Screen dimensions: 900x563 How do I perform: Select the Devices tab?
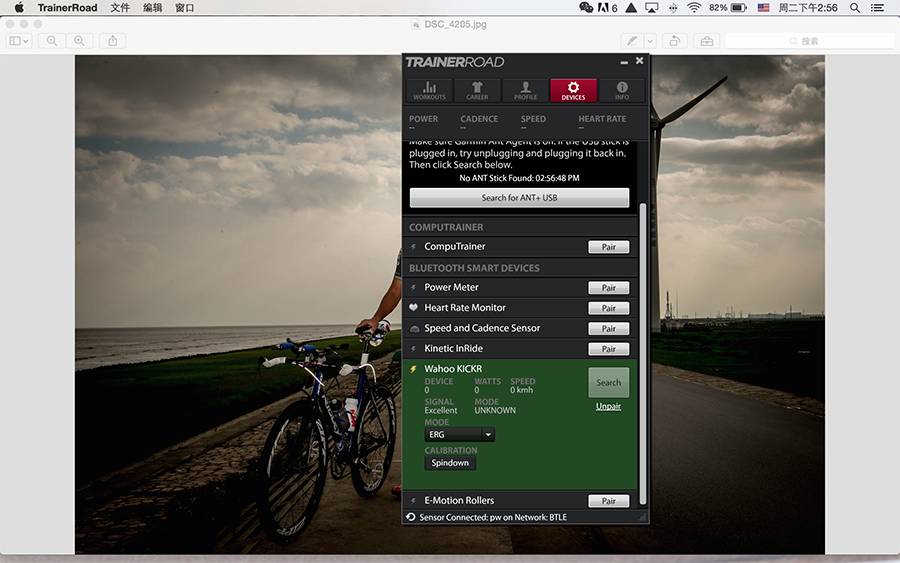click(x=573, y=90)
